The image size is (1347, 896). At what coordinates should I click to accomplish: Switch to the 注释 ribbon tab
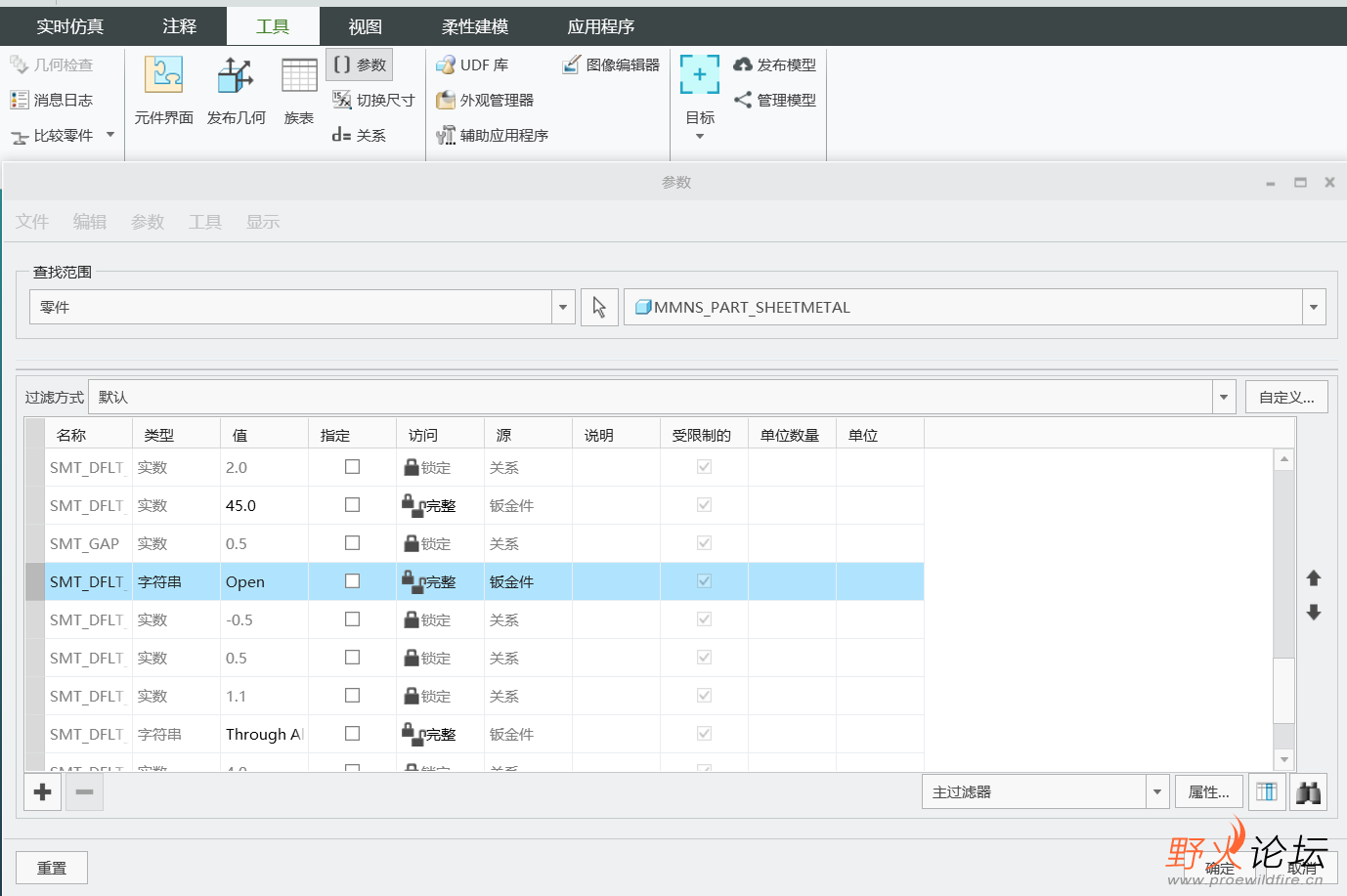[180, 26]
